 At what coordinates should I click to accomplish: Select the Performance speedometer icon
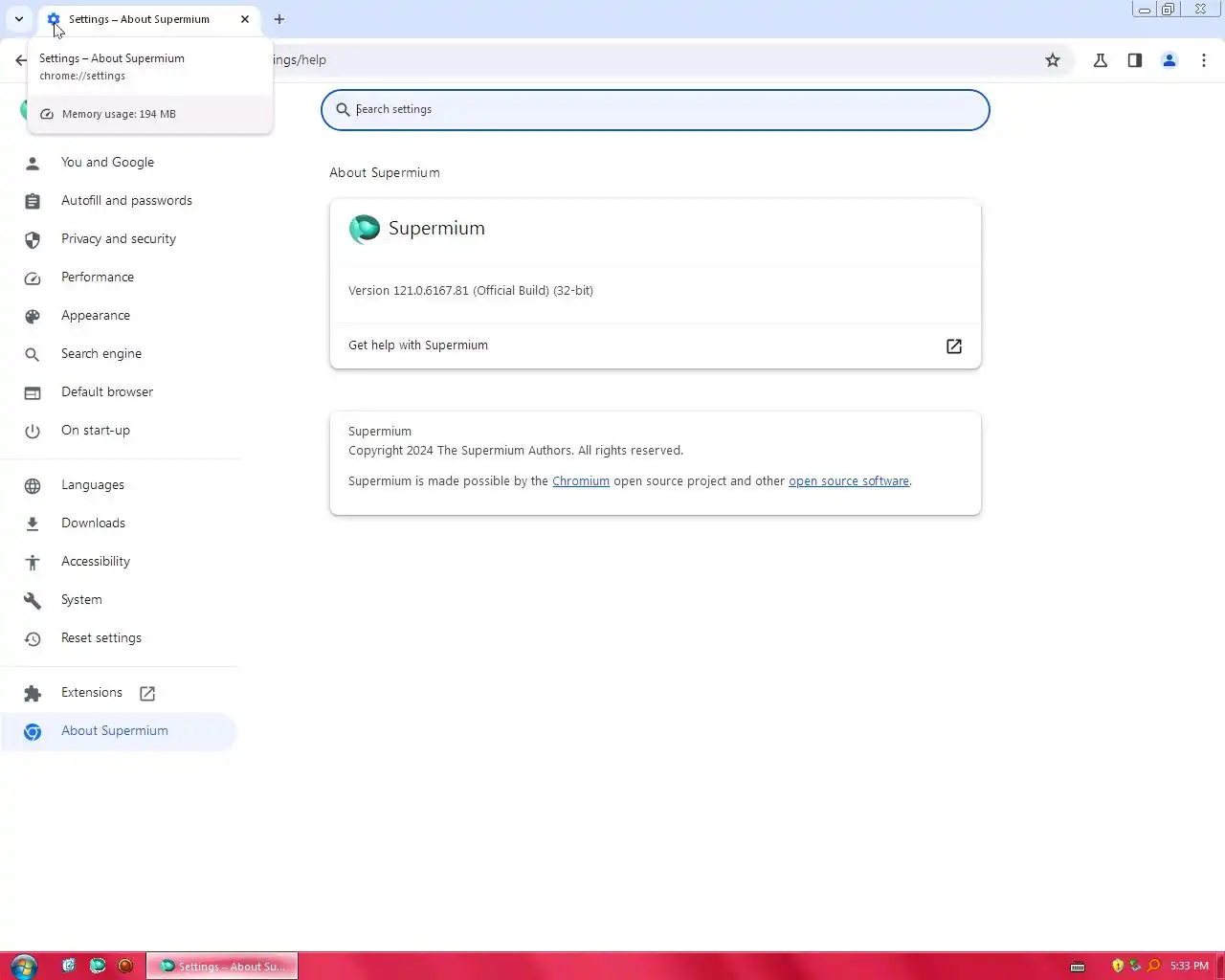click(x=33, y=278)
